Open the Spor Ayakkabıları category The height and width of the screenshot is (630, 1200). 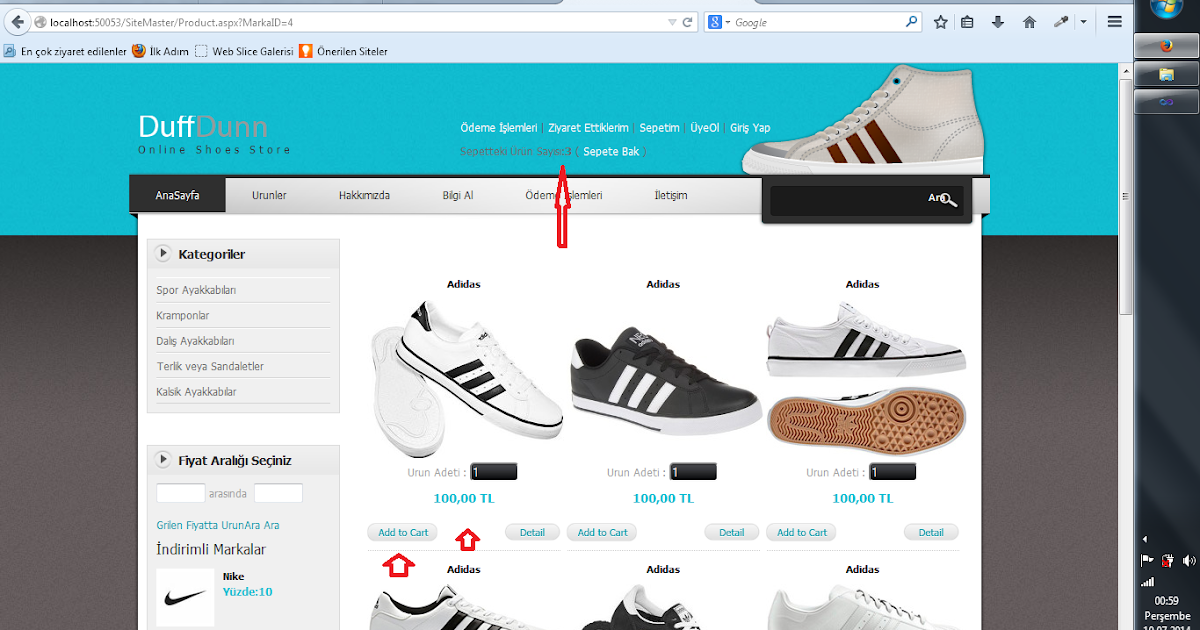point(196,290)
